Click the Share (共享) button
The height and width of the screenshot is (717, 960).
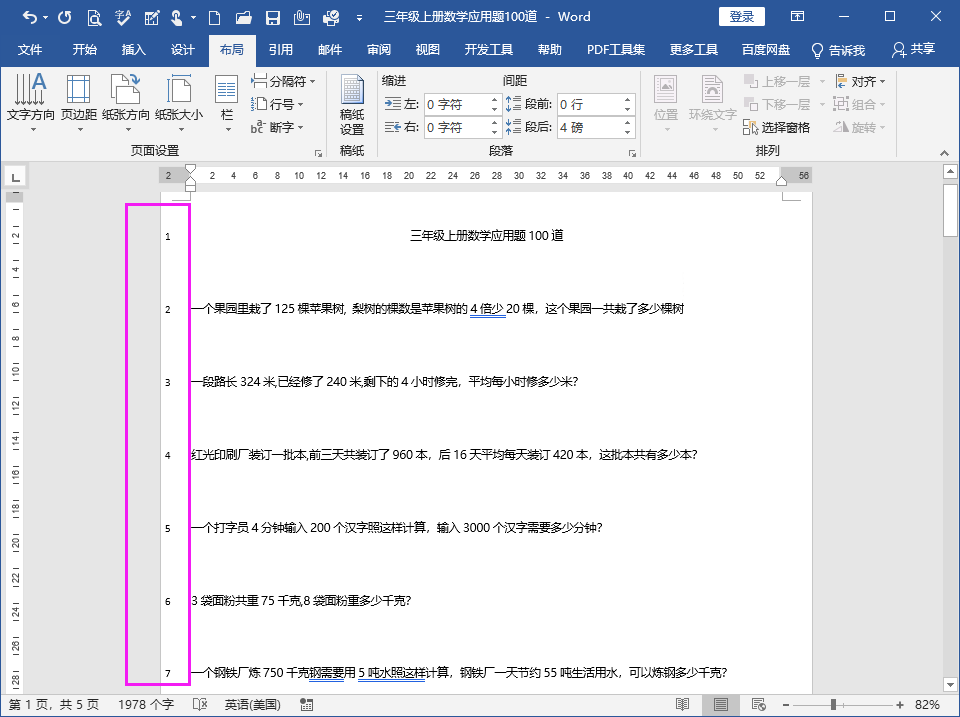(913, 50)
